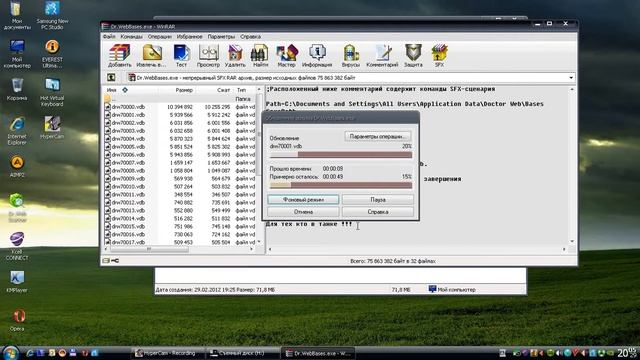Click the Отмена button in dialog
The height and width of the screenshot is (360, 640).
(x=303, y=212)
